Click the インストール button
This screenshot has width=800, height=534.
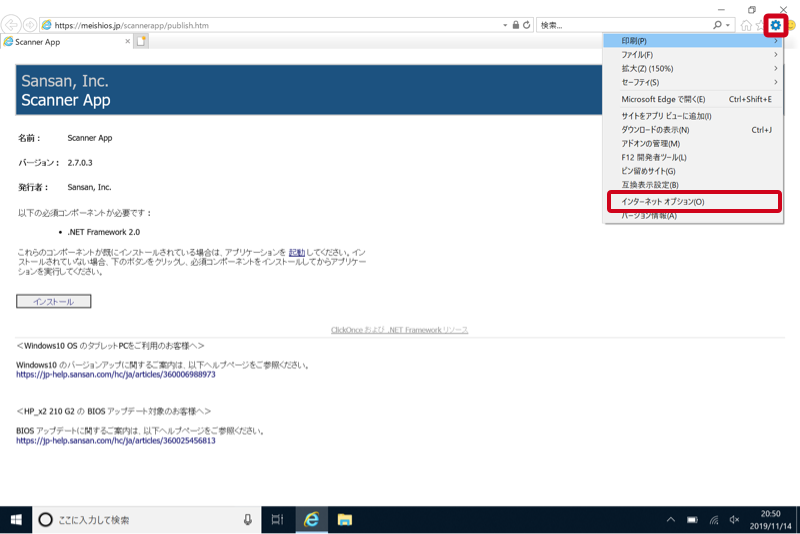pyautogui.click(x=54, y=301)
